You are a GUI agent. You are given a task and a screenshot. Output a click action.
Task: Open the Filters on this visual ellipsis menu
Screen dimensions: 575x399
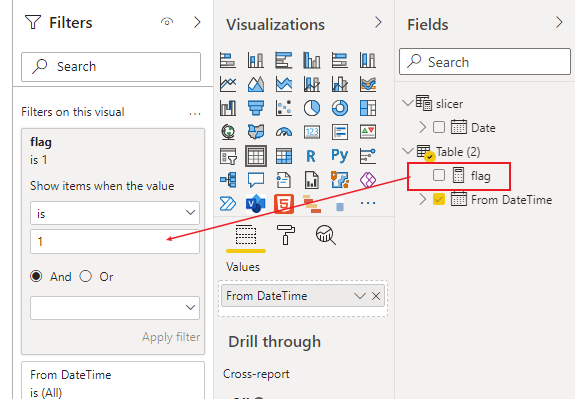click(x=195, y=114)
